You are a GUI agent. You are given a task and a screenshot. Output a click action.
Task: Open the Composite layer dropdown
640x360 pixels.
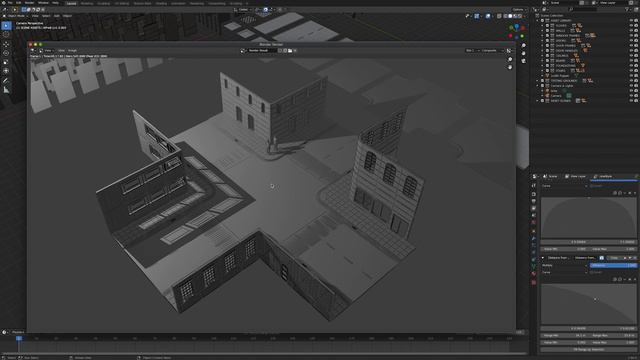492,51
